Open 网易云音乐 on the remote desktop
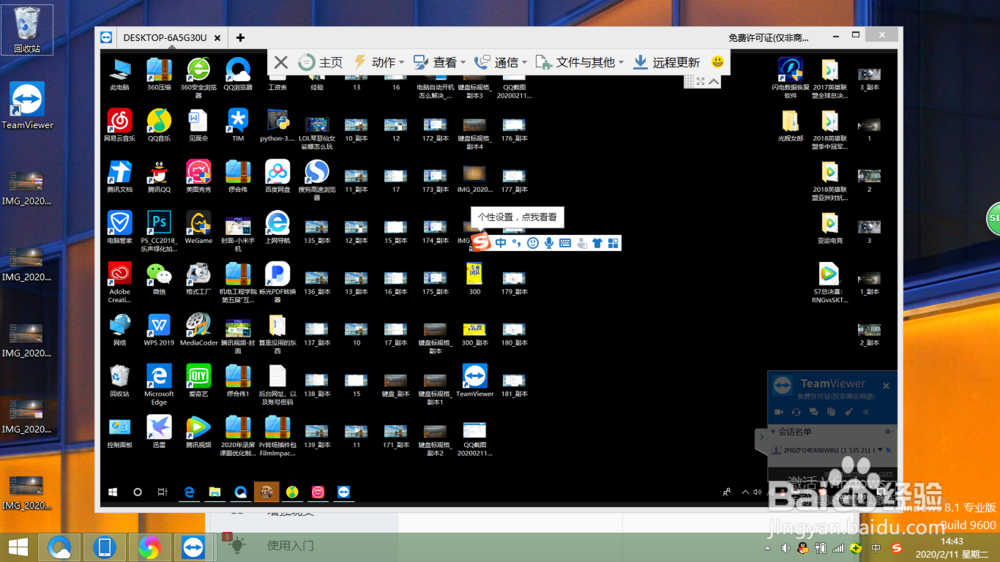 119,124
